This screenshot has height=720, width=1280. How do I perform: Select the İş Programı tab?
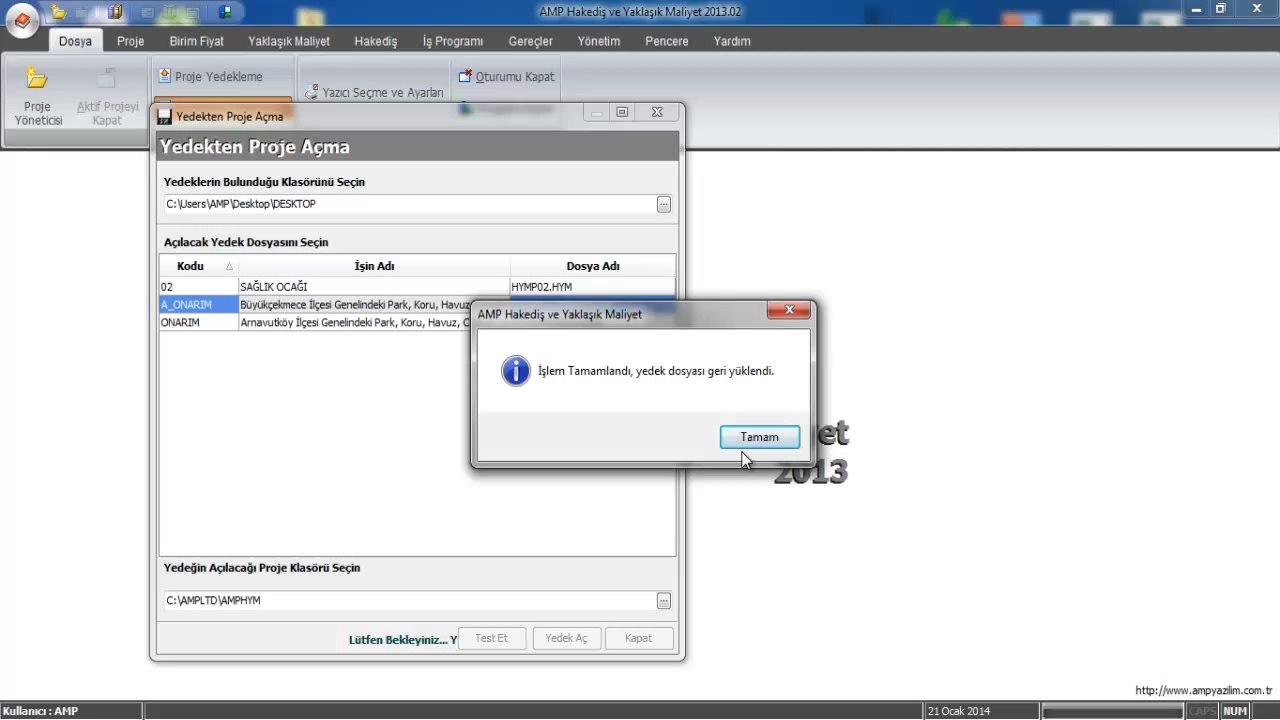453,41
